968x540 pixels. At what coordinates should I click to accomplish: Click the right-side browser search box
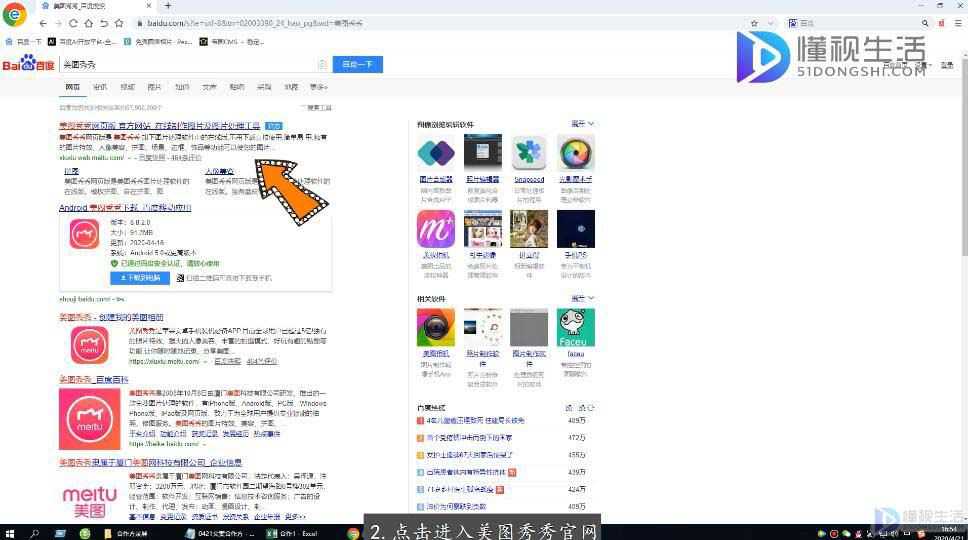click(x=858, y=23)
